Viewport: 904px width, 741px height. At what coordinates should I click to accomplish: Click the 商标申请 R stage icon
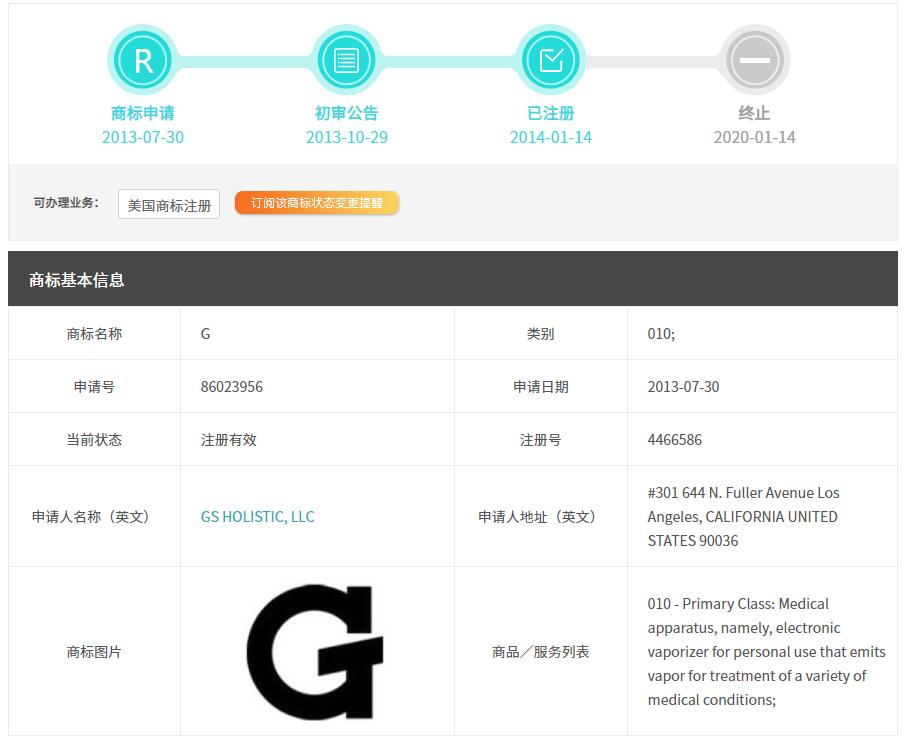click(143, 61)
